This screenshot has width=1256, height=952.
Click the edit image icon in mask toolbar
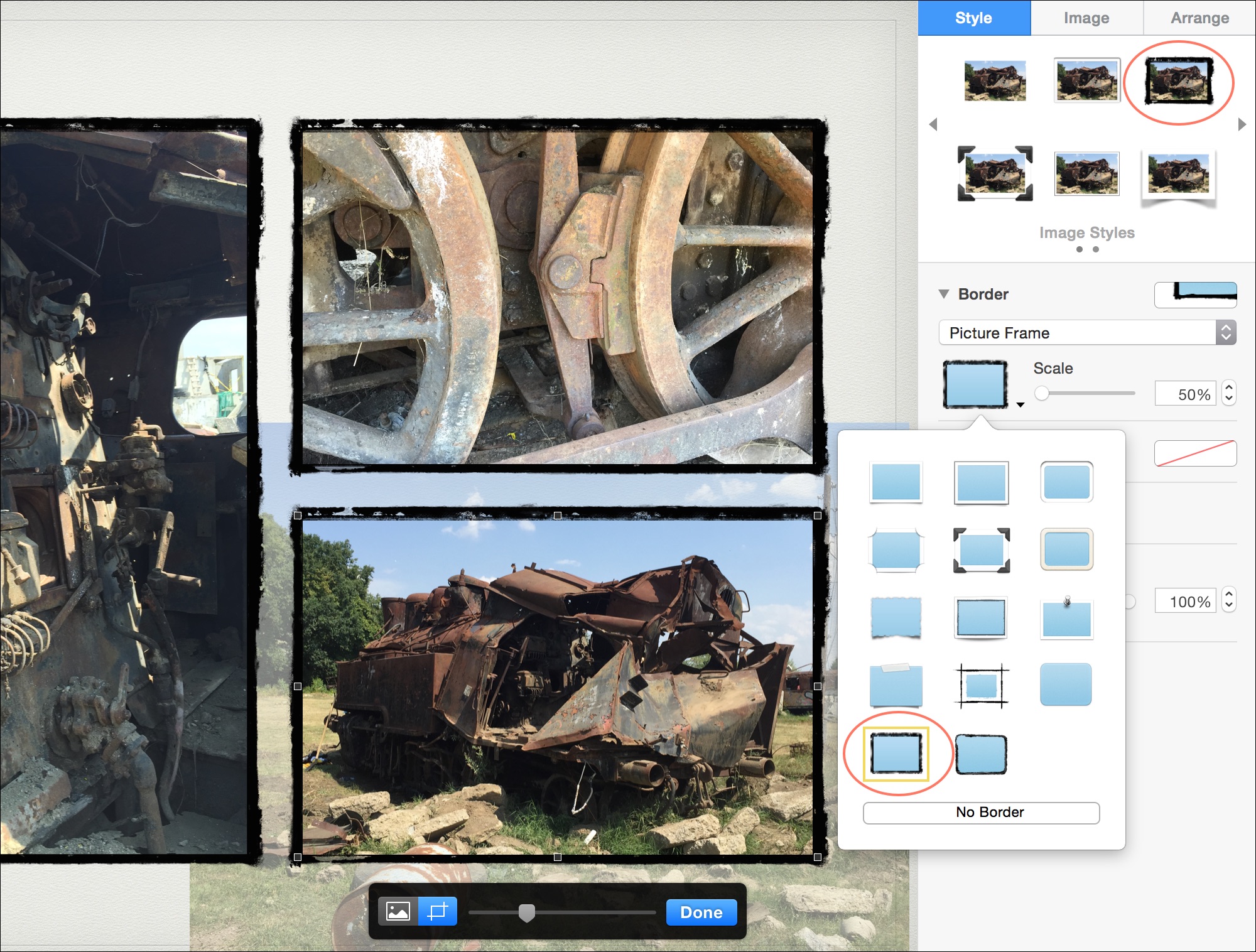tap(398, 911)
